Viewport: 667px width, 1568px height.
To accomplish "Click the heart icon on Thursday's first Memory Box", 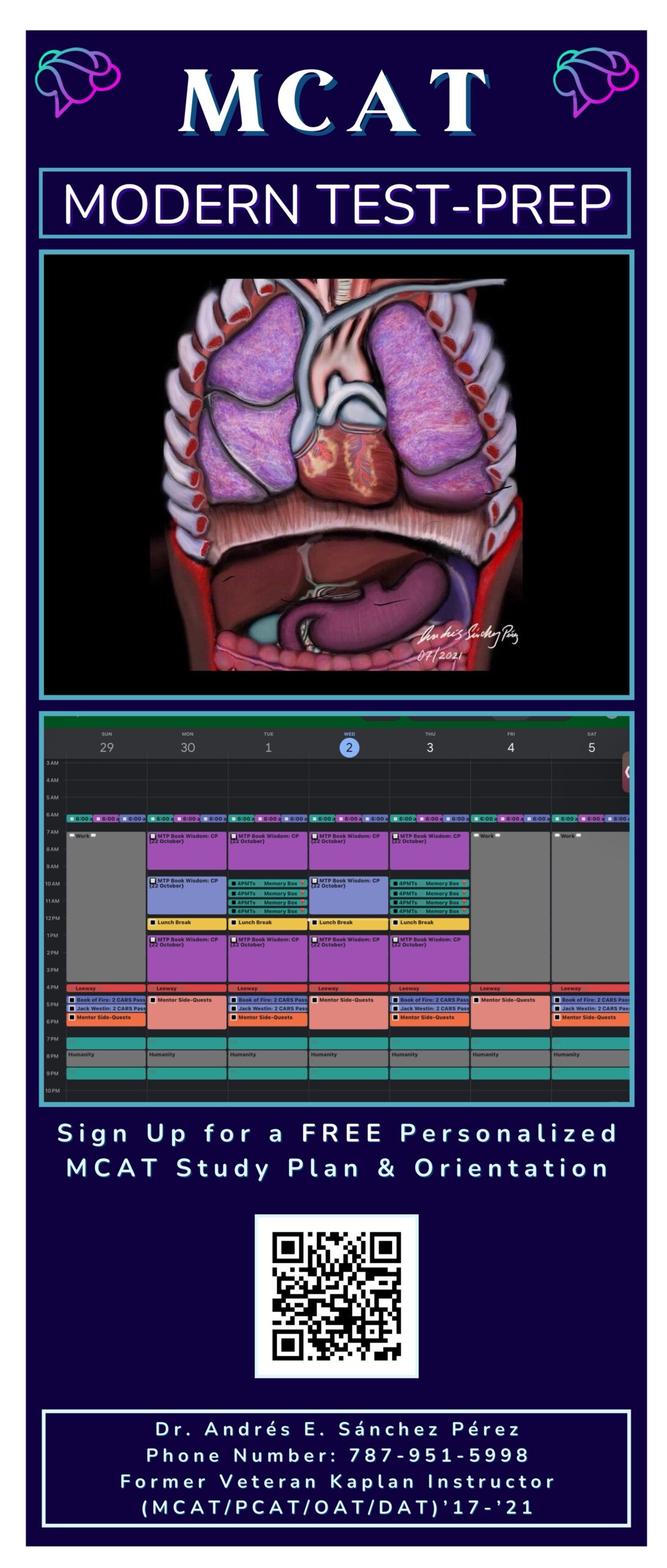I will 464,883.
